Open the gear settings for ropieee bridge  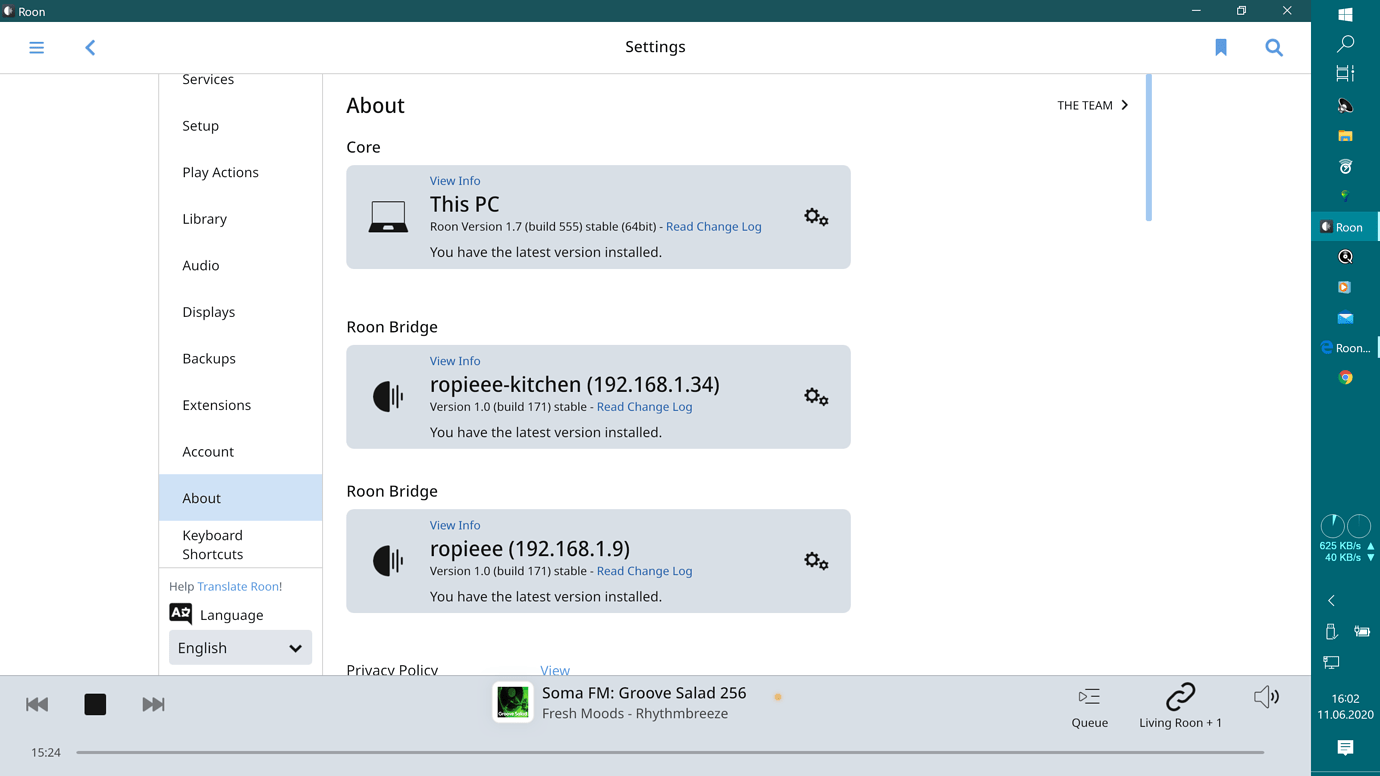coord(816,561)
